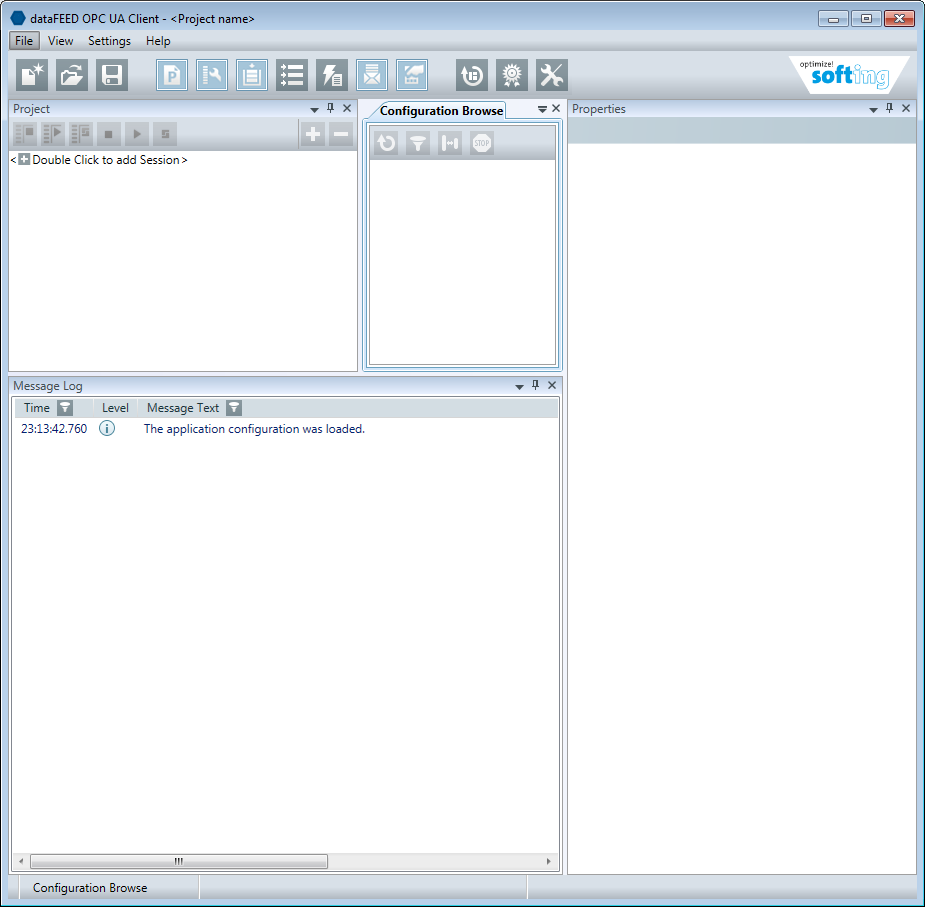This screenshot has width=925, height=907.
Task: Click Project panel list with stop icon
Action: click(x=25, y=135)
